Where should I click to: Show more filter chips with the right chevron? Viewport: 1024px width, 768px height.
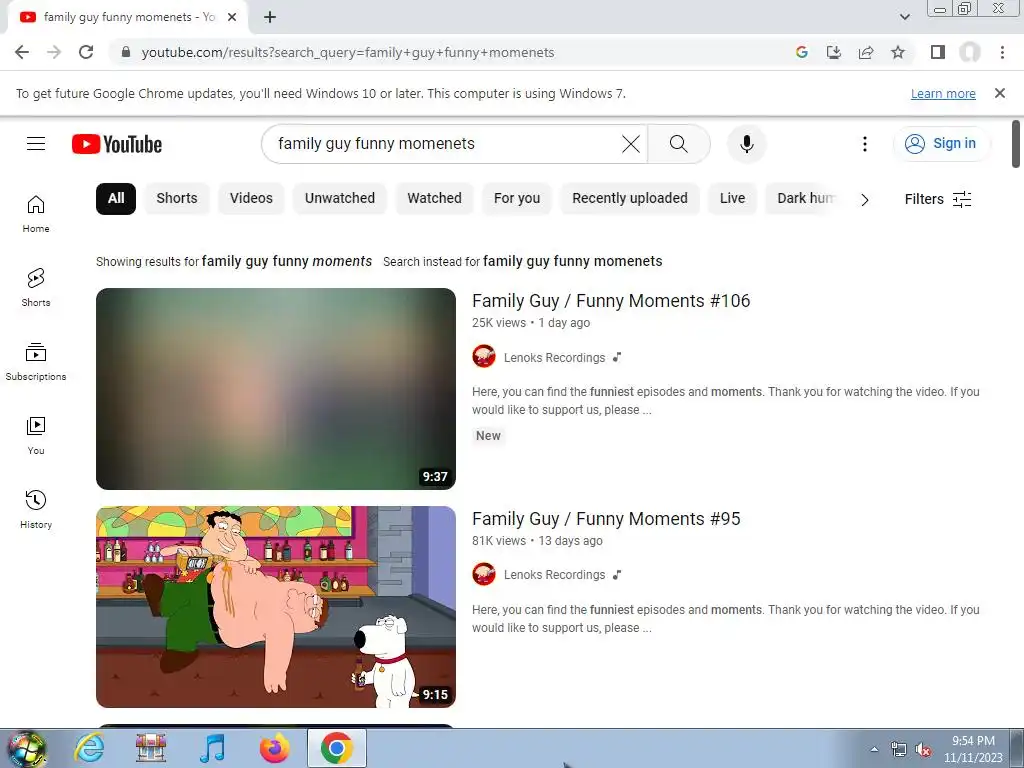click(x=865, y=200)
